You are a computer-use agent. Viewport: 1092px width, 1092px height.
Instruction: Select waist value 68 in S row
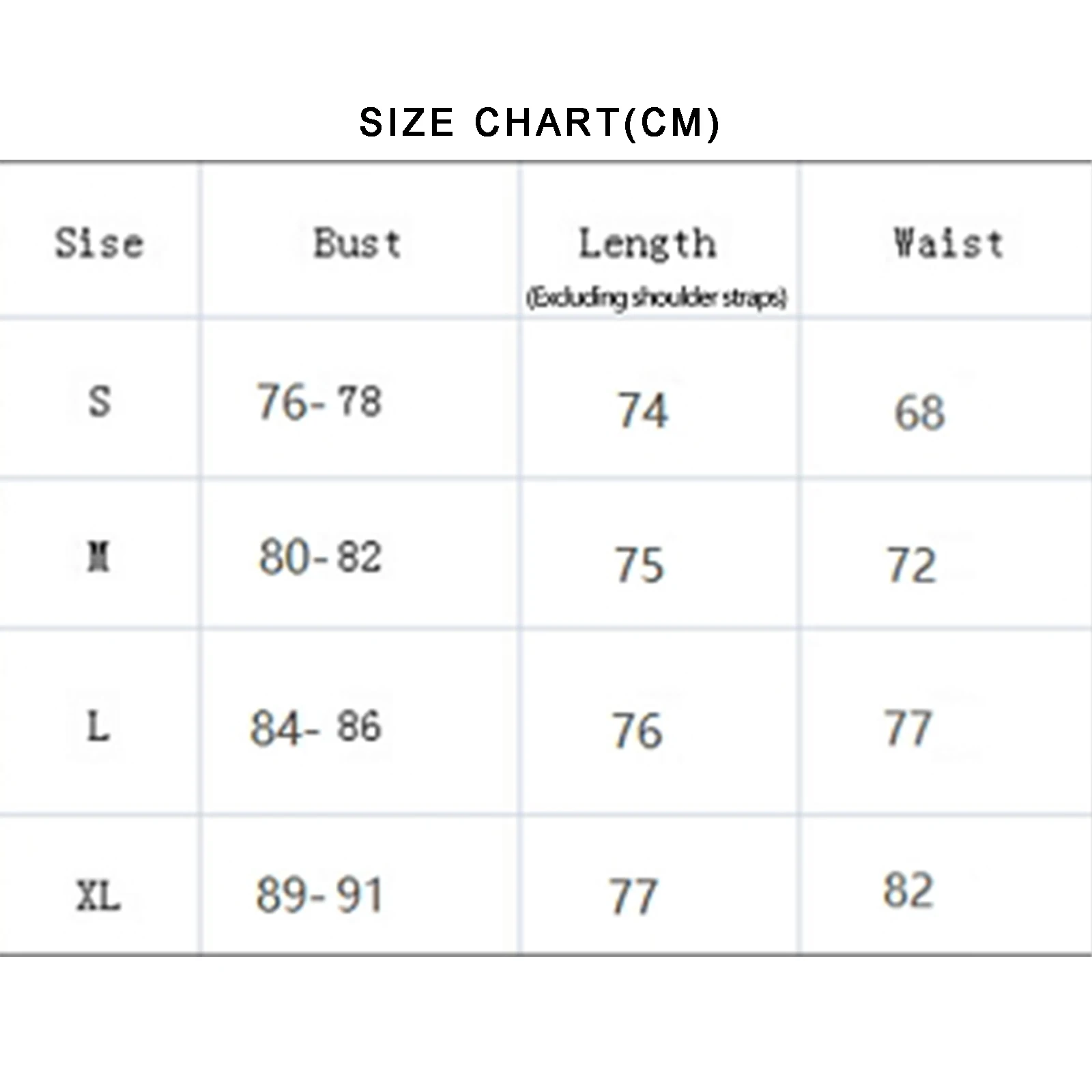click(x=920, y=412)
